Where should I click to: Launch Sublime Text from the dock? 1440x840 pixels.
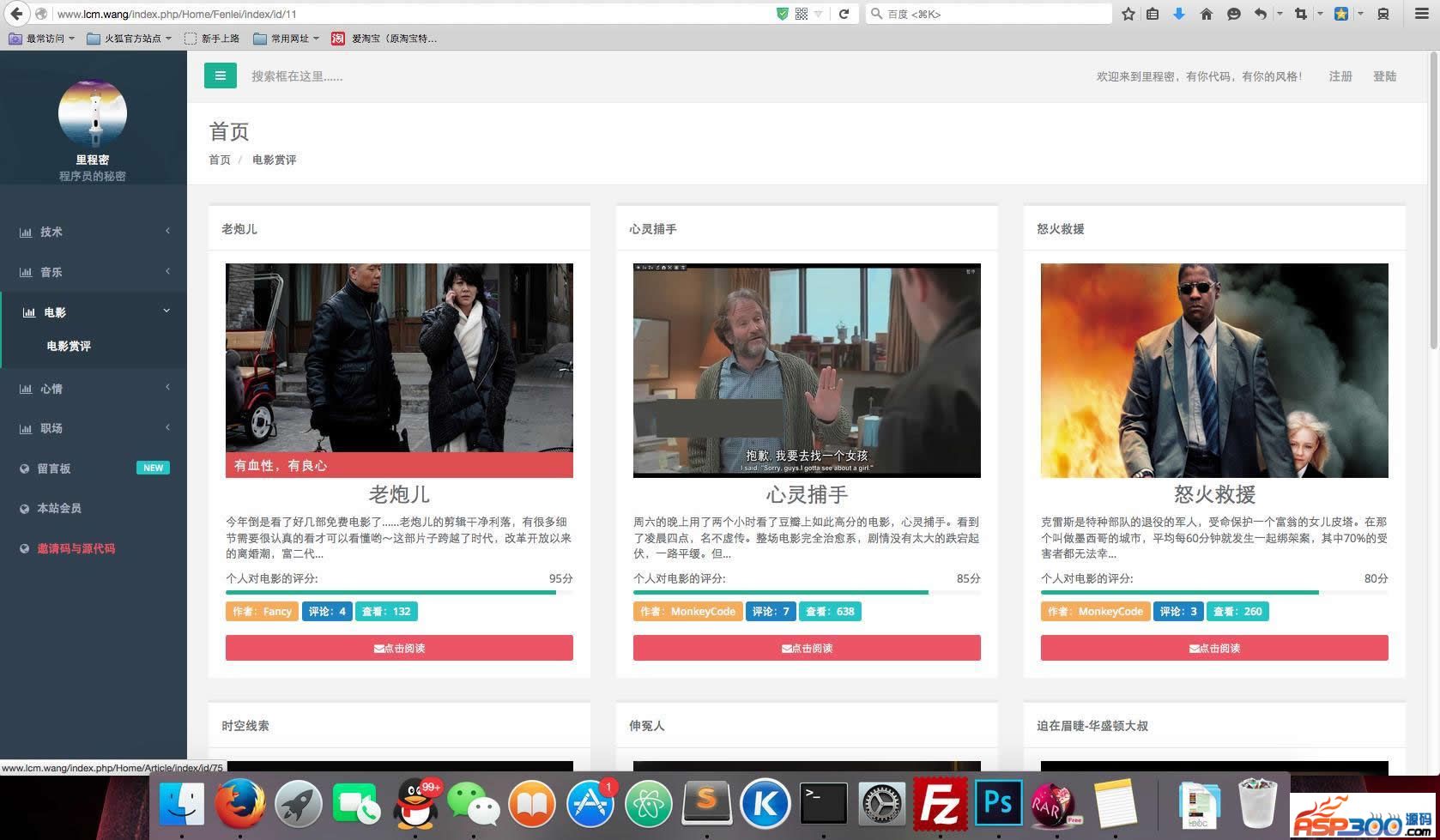pos(707,803)
